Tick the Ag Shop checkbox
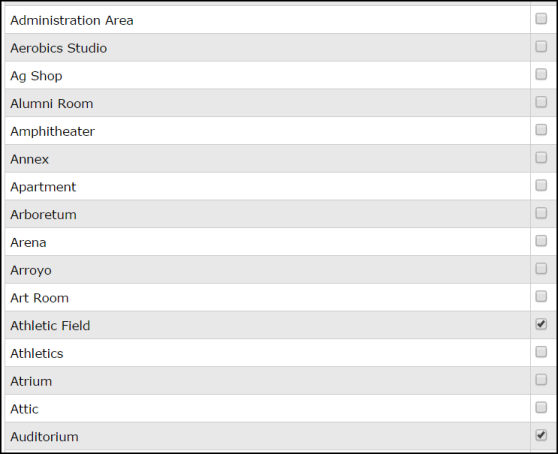Viewport: 558px width, 454px height. point(541,74)
